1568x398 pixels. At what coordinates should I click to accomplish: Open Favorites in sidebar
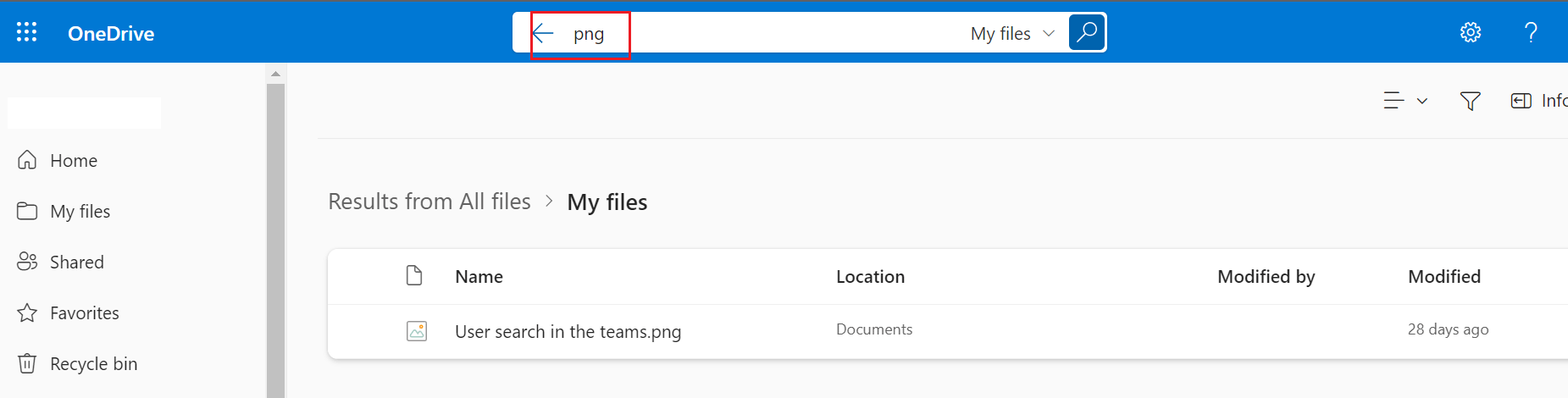85,312
